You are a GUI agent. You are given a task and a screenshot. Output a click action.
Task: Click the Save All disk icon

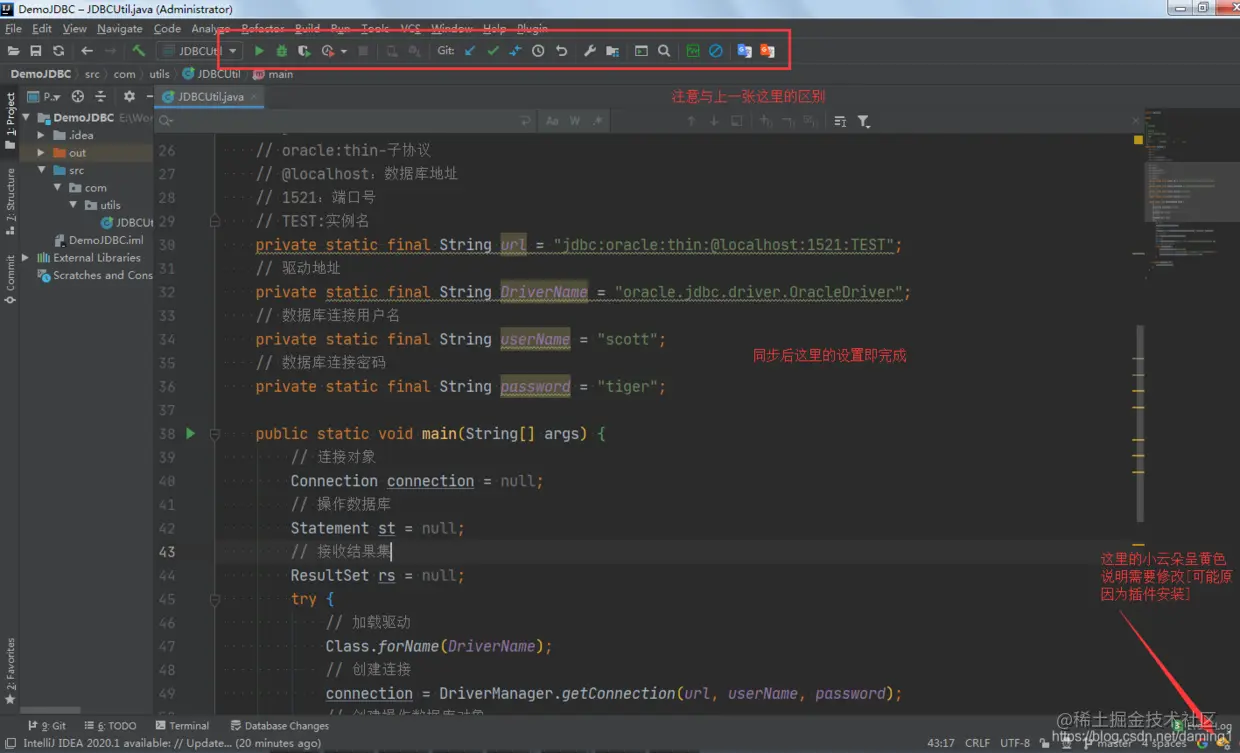36,51
